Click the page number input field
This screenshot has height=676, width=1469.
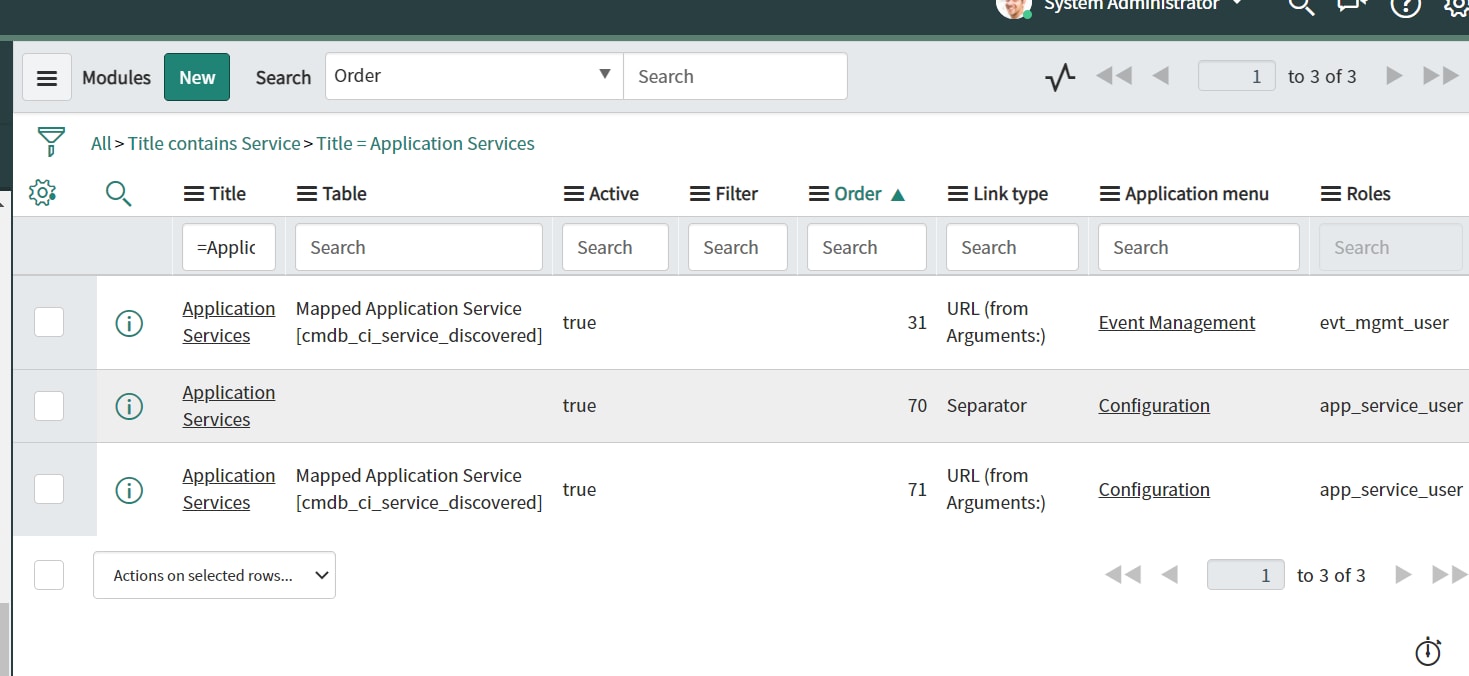click(1236, 75)
